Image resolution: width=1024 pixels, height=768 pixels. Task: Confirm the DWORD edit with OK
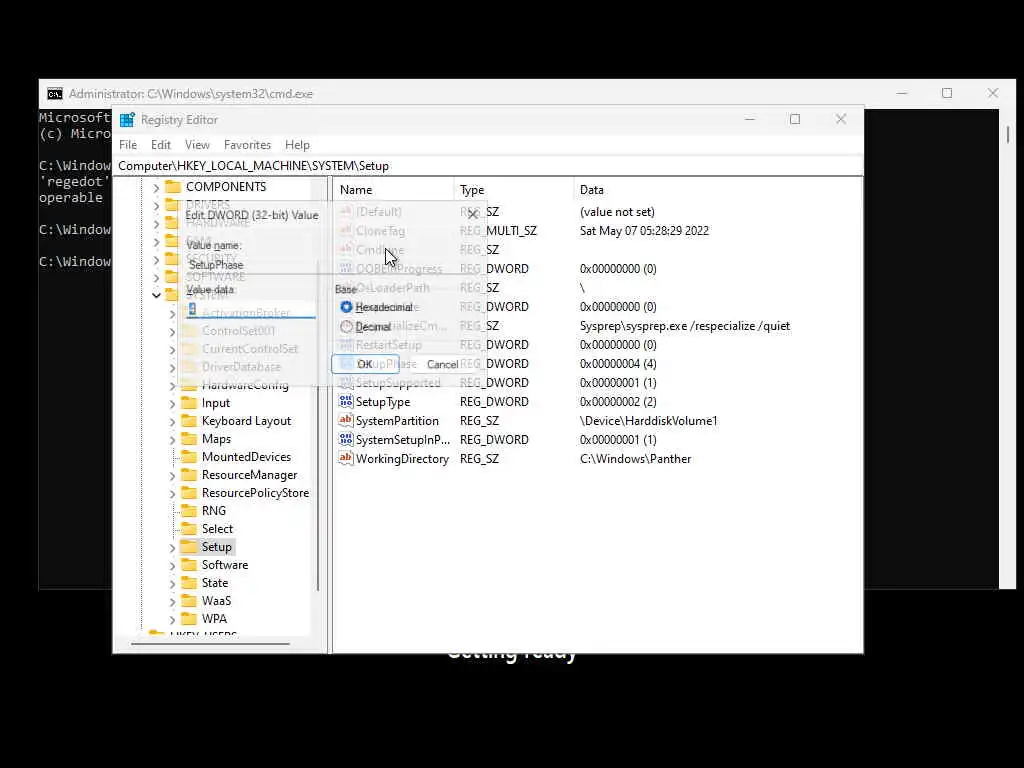[365, 364]
